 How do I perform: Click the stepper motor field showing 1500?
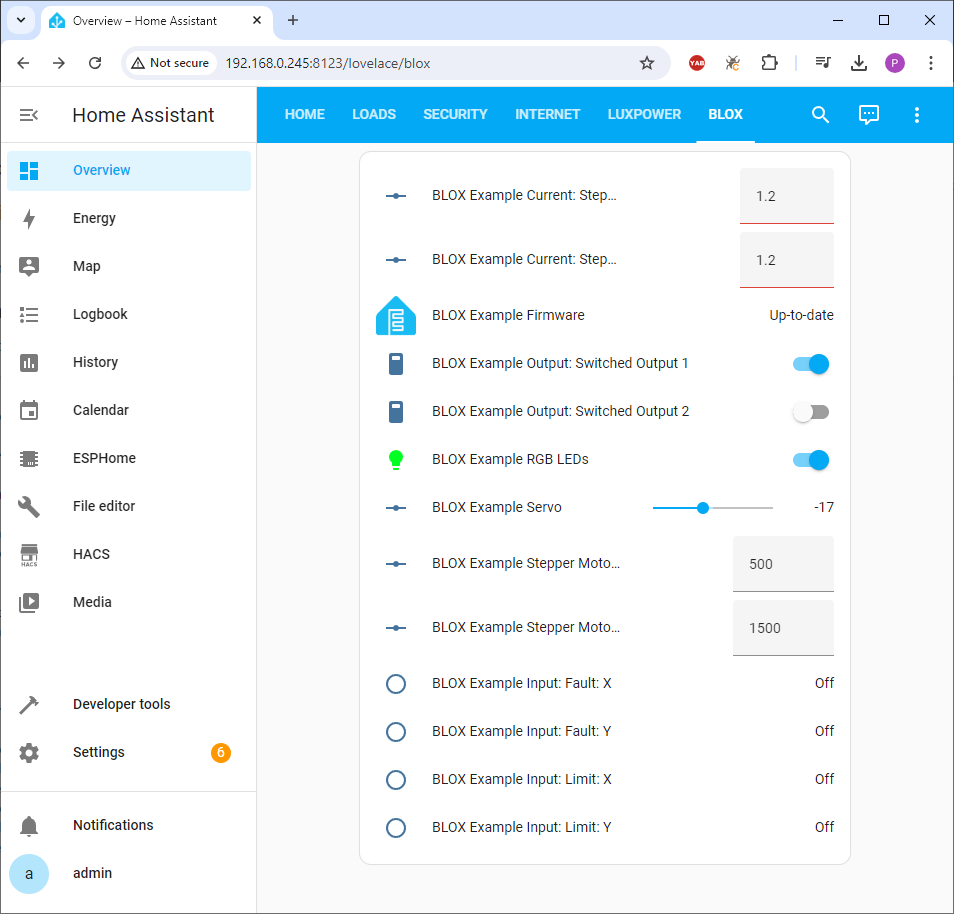coord(783,628)
